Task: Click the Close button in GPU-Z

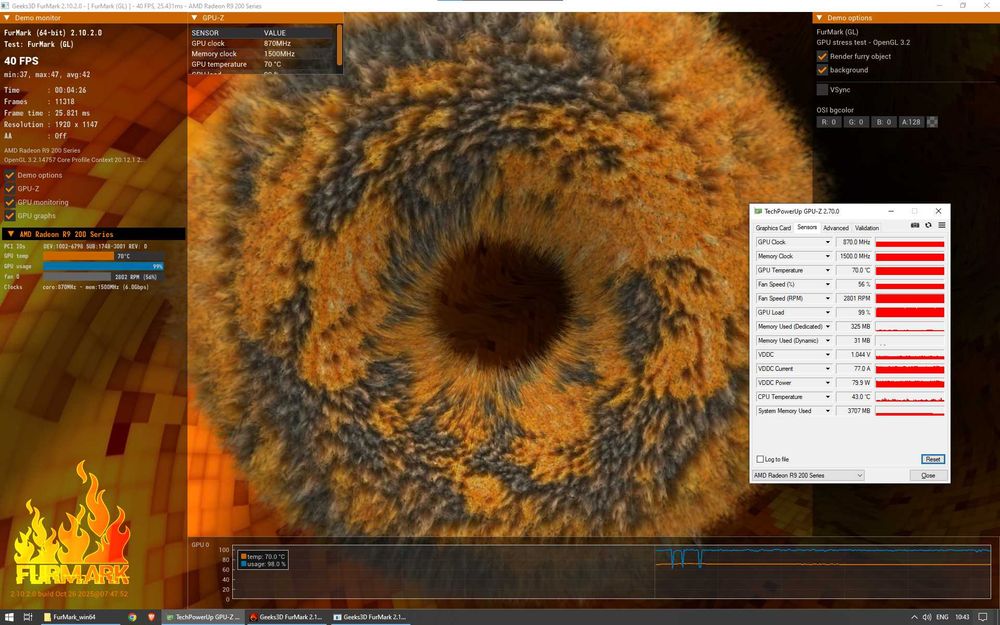Action: [x=928, y=475]
